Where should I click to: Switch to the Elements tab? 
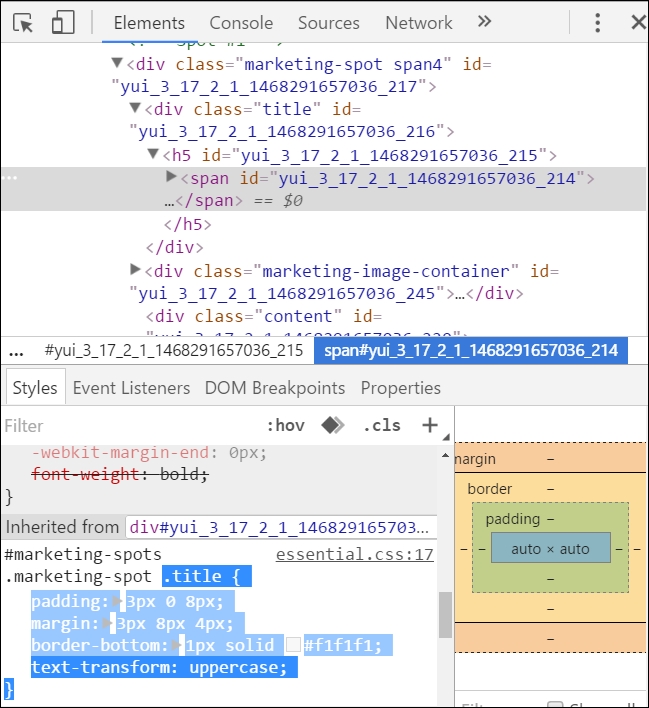tap(149, 23)
